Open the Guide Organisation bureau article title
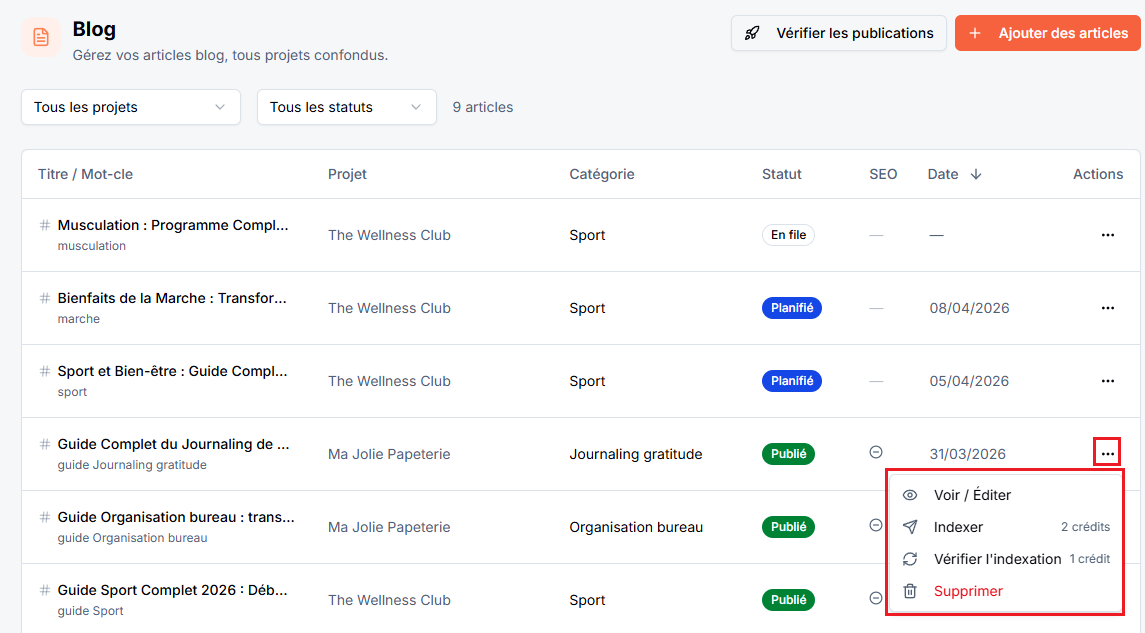The width and height of the screenshot is (1145, 633). coord(176,517)
